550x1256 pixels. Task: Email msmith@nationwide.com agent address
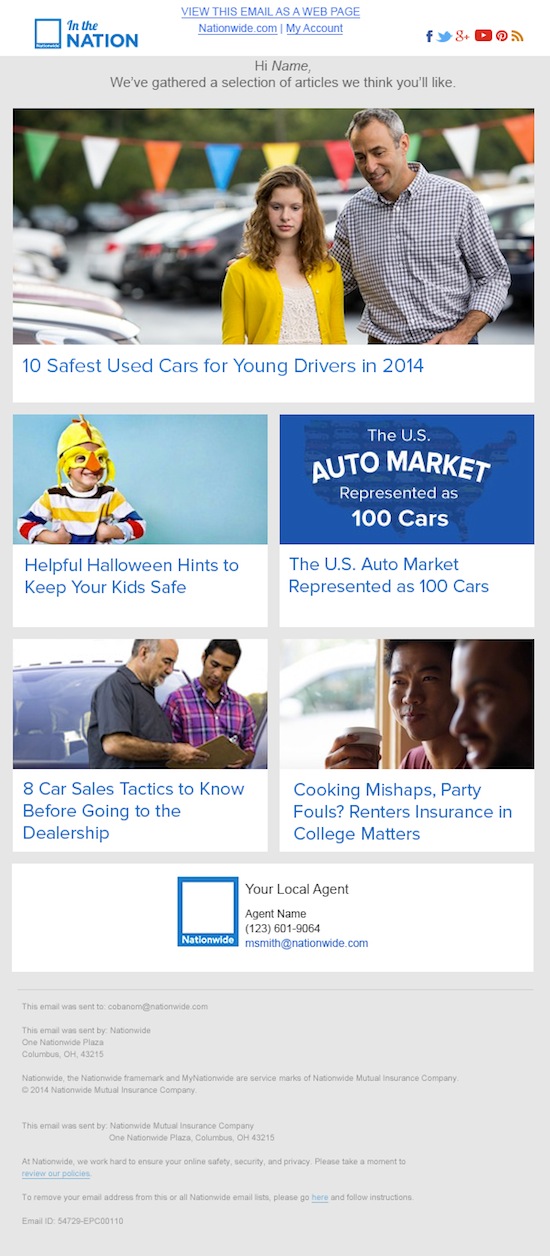[x=307, y=943]
